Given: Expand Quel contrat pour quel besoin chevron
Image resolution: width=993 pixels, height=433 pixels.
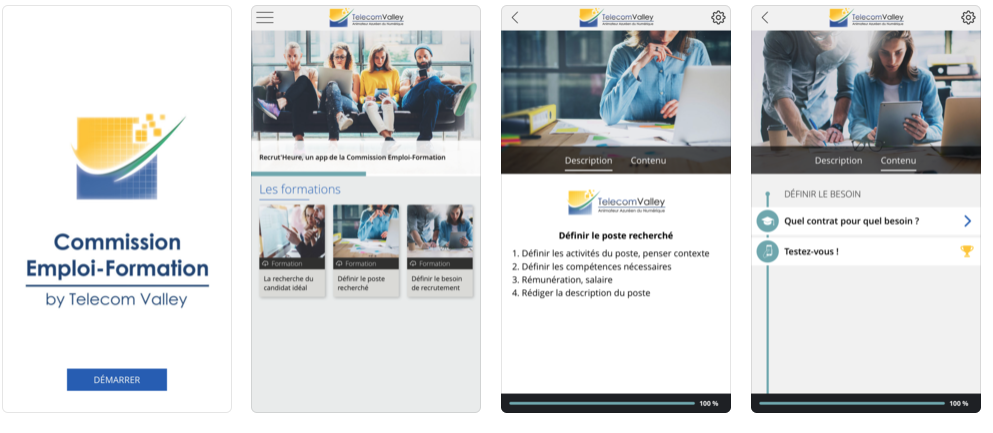Looking at the screenshot, I should click(968, 221).
